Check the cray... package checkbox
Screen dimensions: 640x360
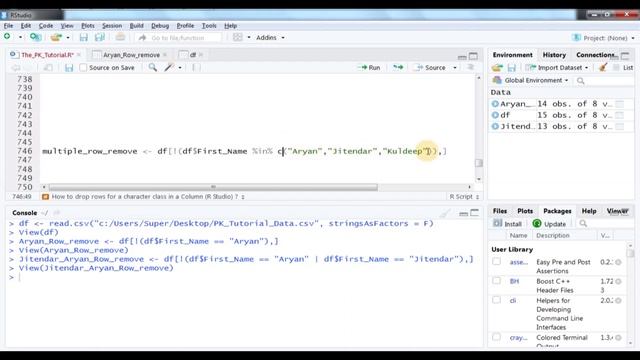click(496, 337)
